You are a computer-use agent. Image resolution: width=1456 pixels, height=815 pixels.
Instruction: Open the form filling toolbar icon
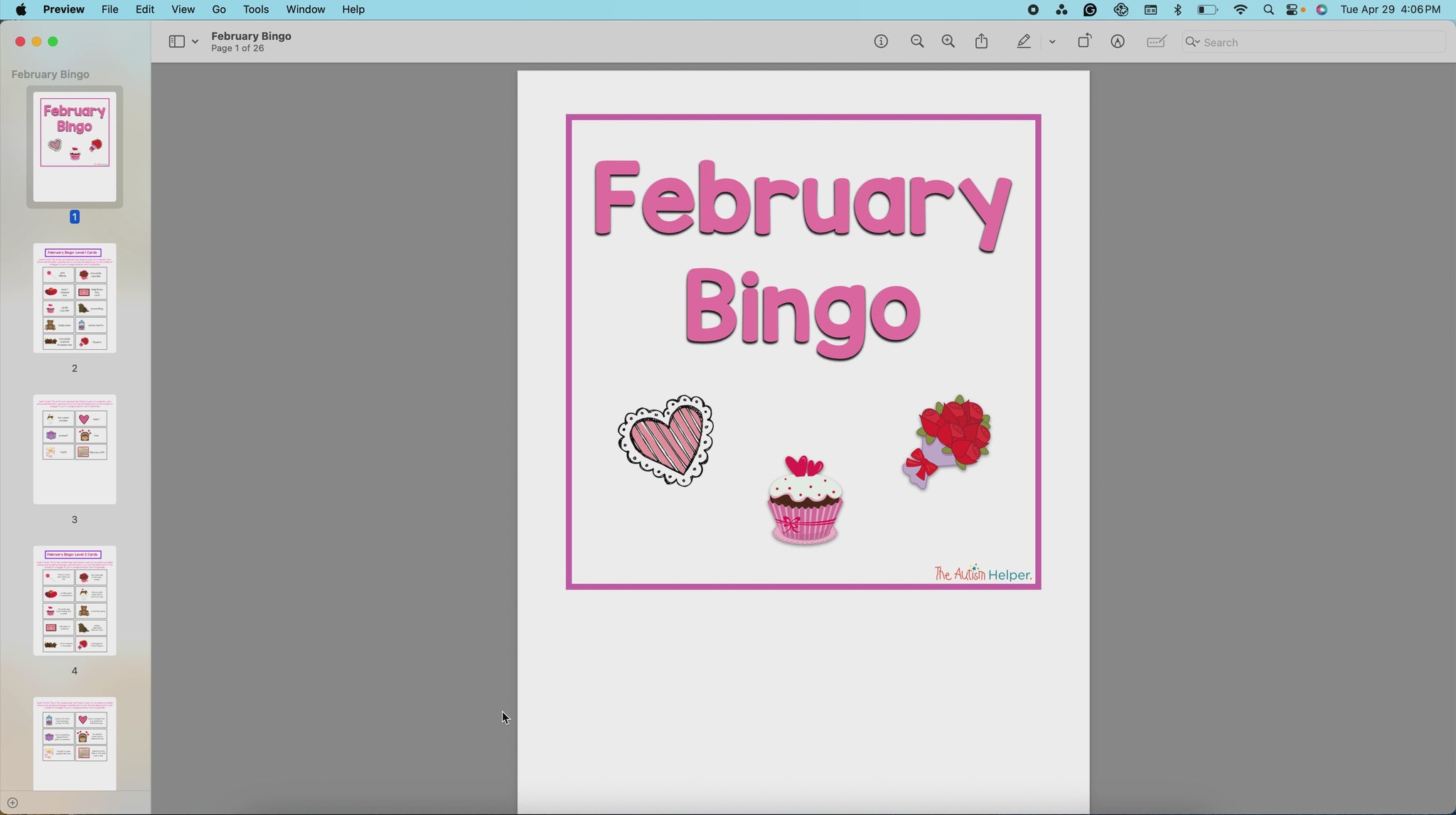[1157, 42]
